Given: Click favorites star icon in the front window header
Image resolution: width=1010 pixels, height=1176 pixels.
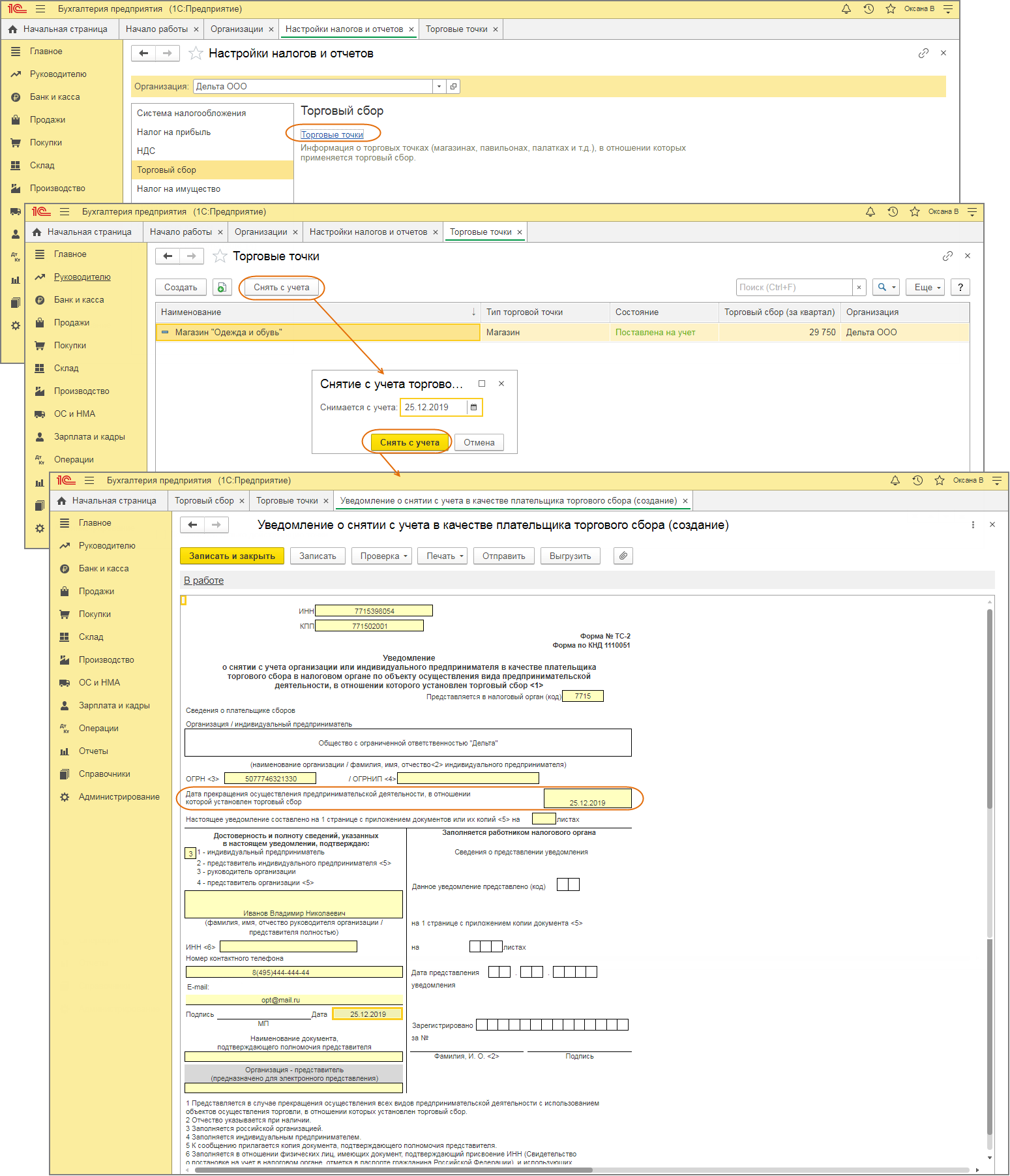Looking at the screenshot, I should point(940,481).
